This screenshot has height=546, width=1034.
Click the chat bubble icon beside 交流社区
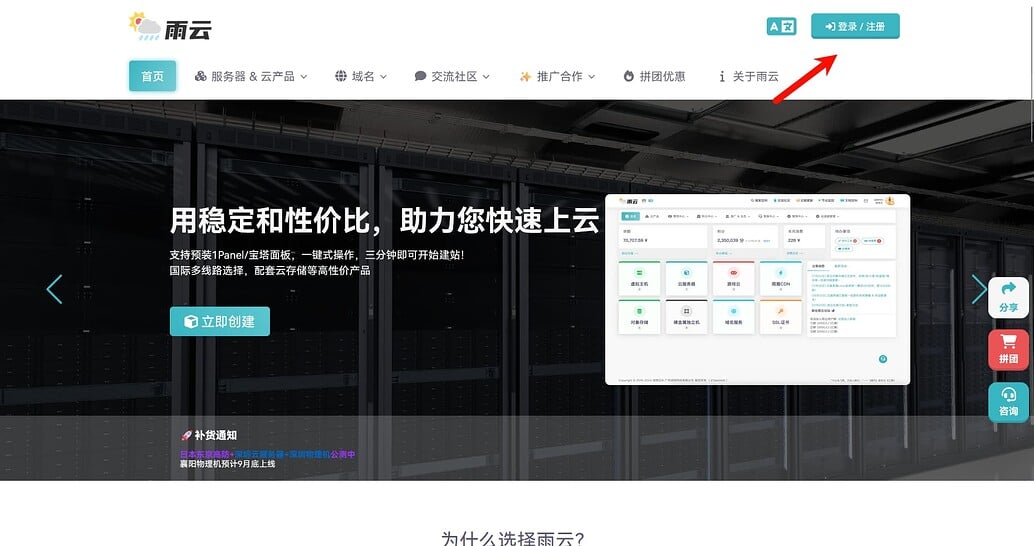[420, 76]
